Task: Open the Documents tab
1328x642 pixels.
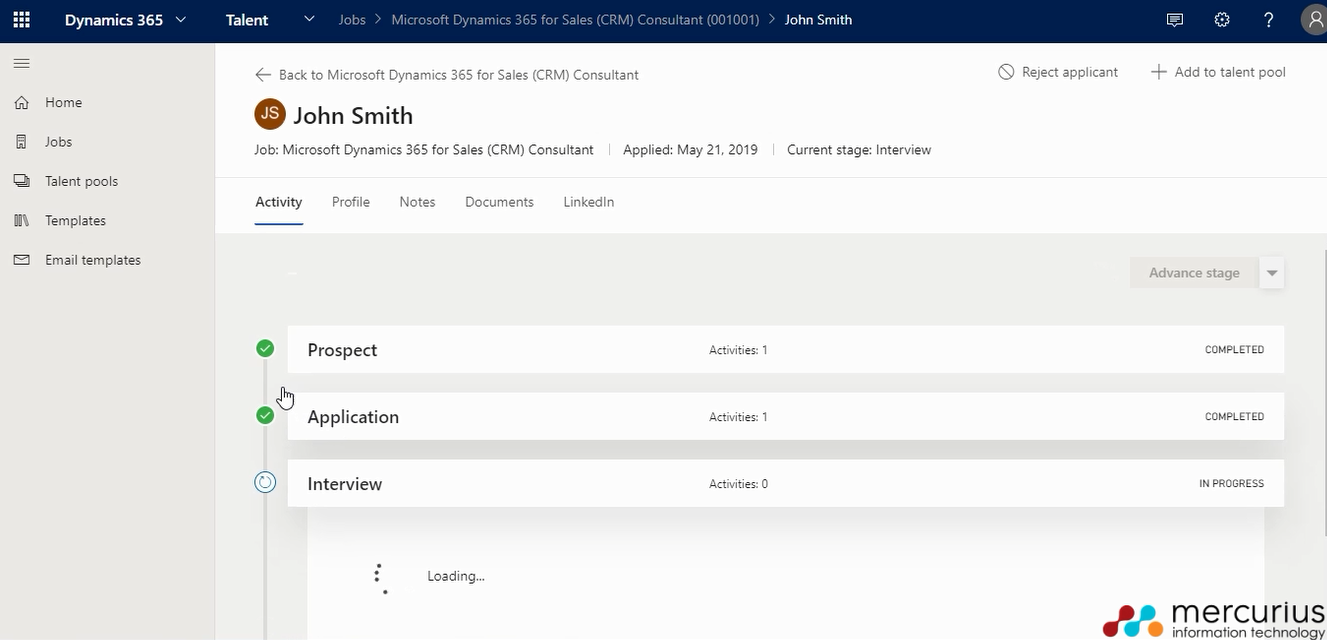Action: pos(499,202)
